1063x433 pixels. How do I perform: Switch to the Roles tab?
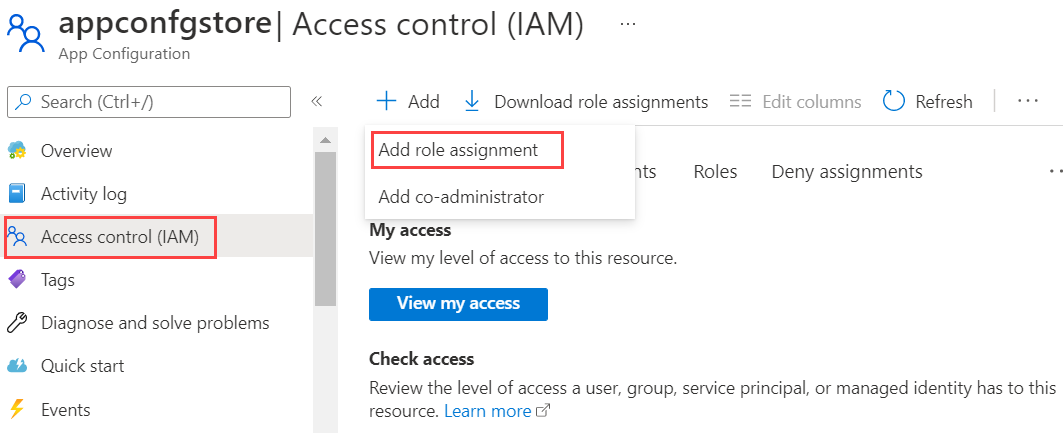(715, 172)
